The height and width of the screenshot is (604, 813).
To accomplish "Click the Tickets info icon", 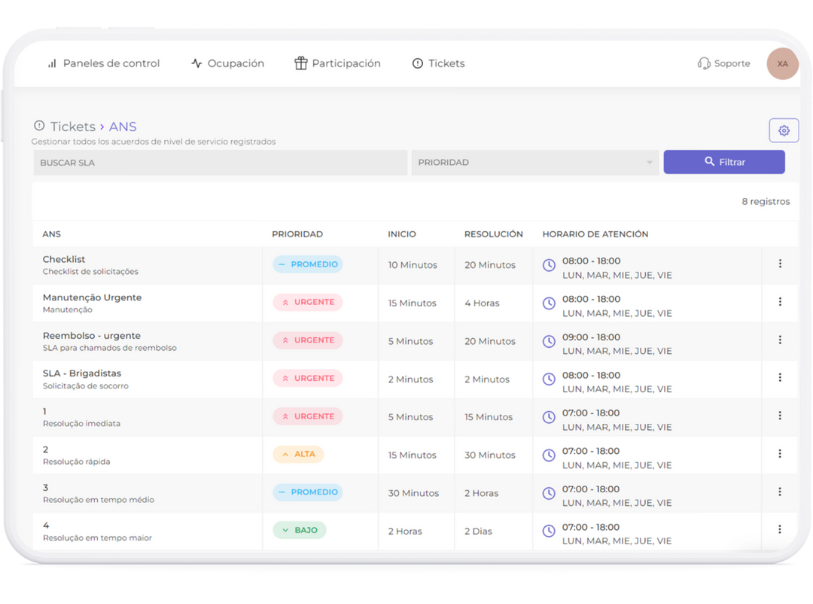I will point(418,63).
